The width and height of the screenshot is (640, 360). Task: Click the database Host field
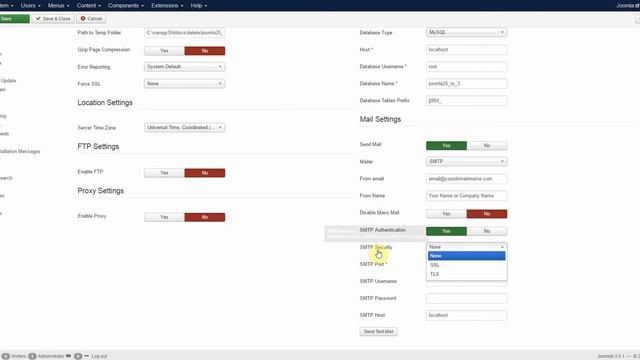[467, 50]
